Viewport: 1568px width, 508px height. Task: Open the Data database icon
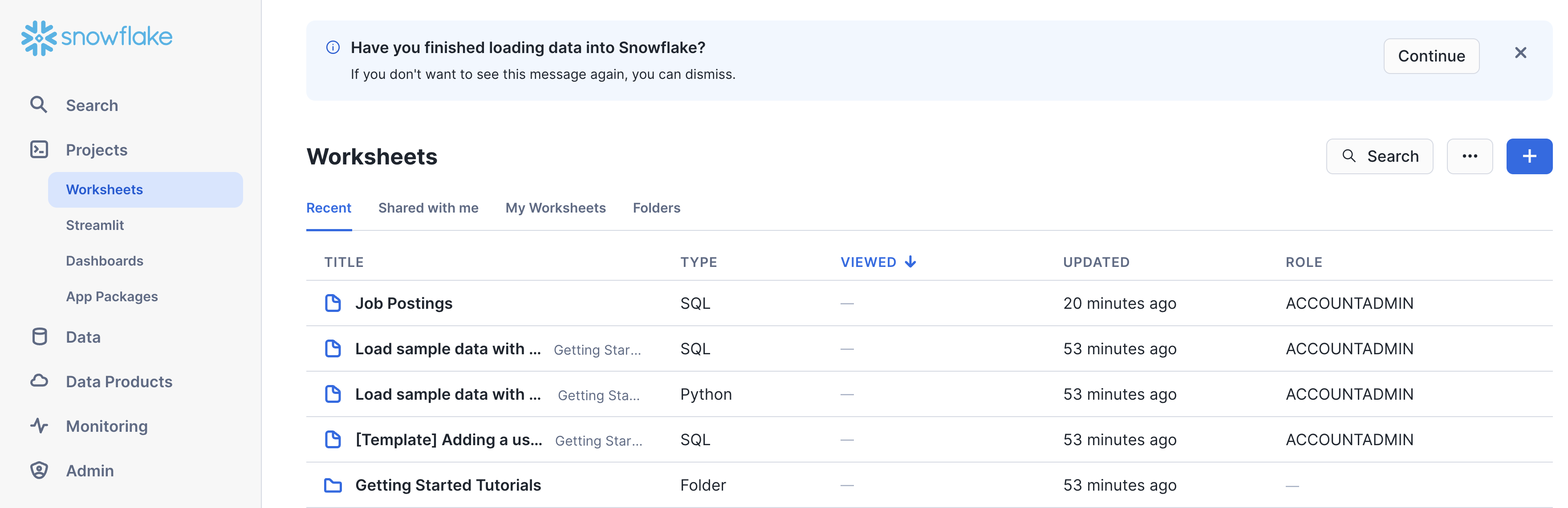(39, 337)
